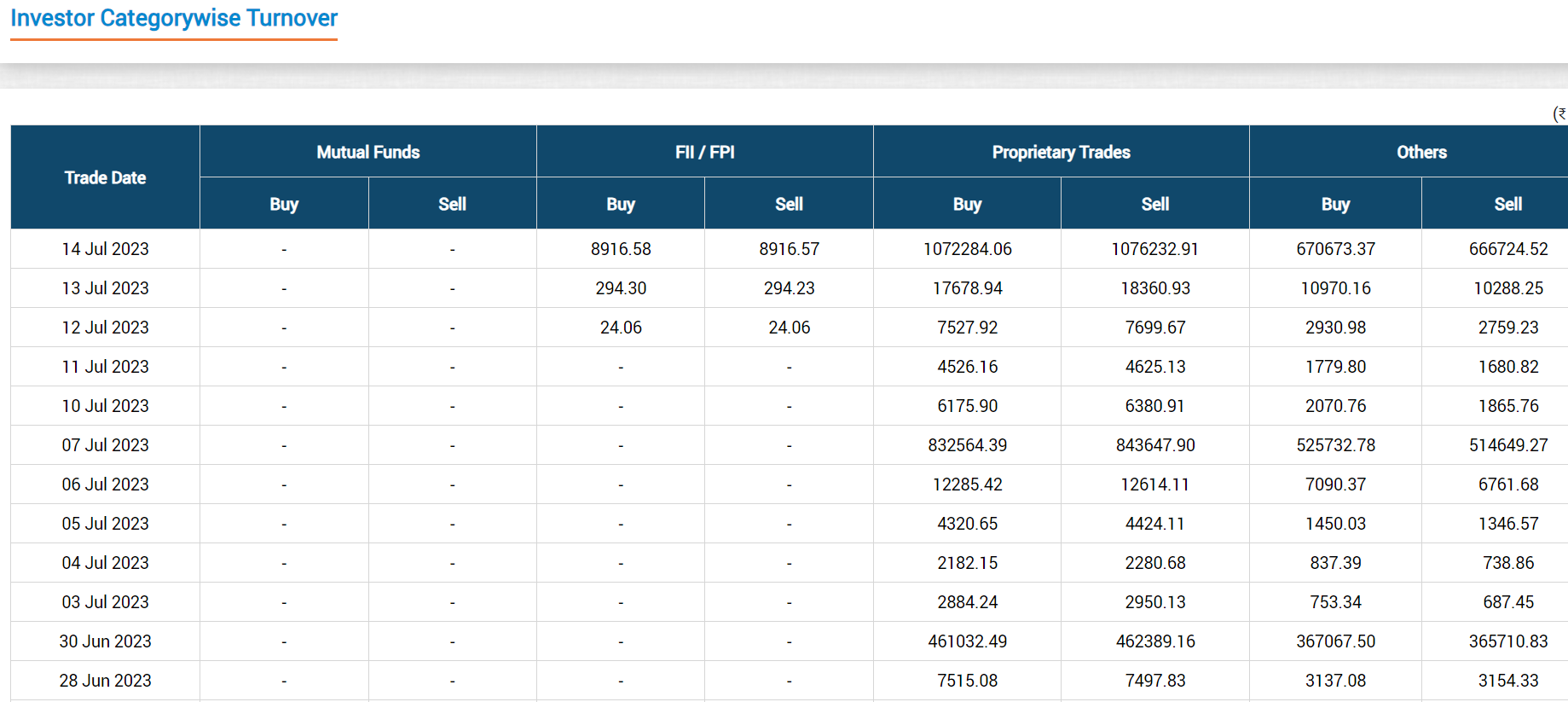The height and width of the screenshot is (702, 1568).
Task: Select the 30 Jun 2023 trade date
Action: click(x=105, y=641)
